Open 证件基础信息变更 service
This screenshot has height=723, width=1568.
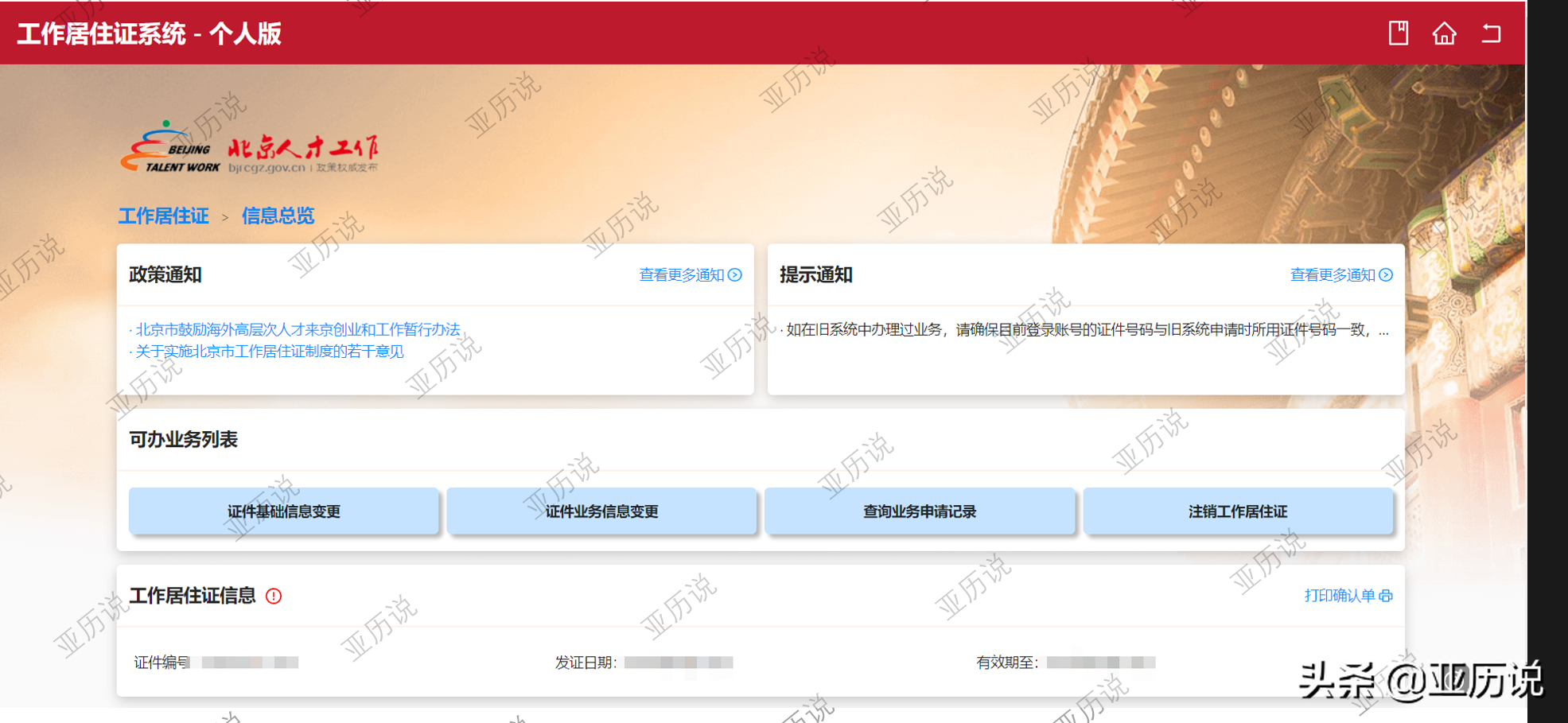(284, 511)
